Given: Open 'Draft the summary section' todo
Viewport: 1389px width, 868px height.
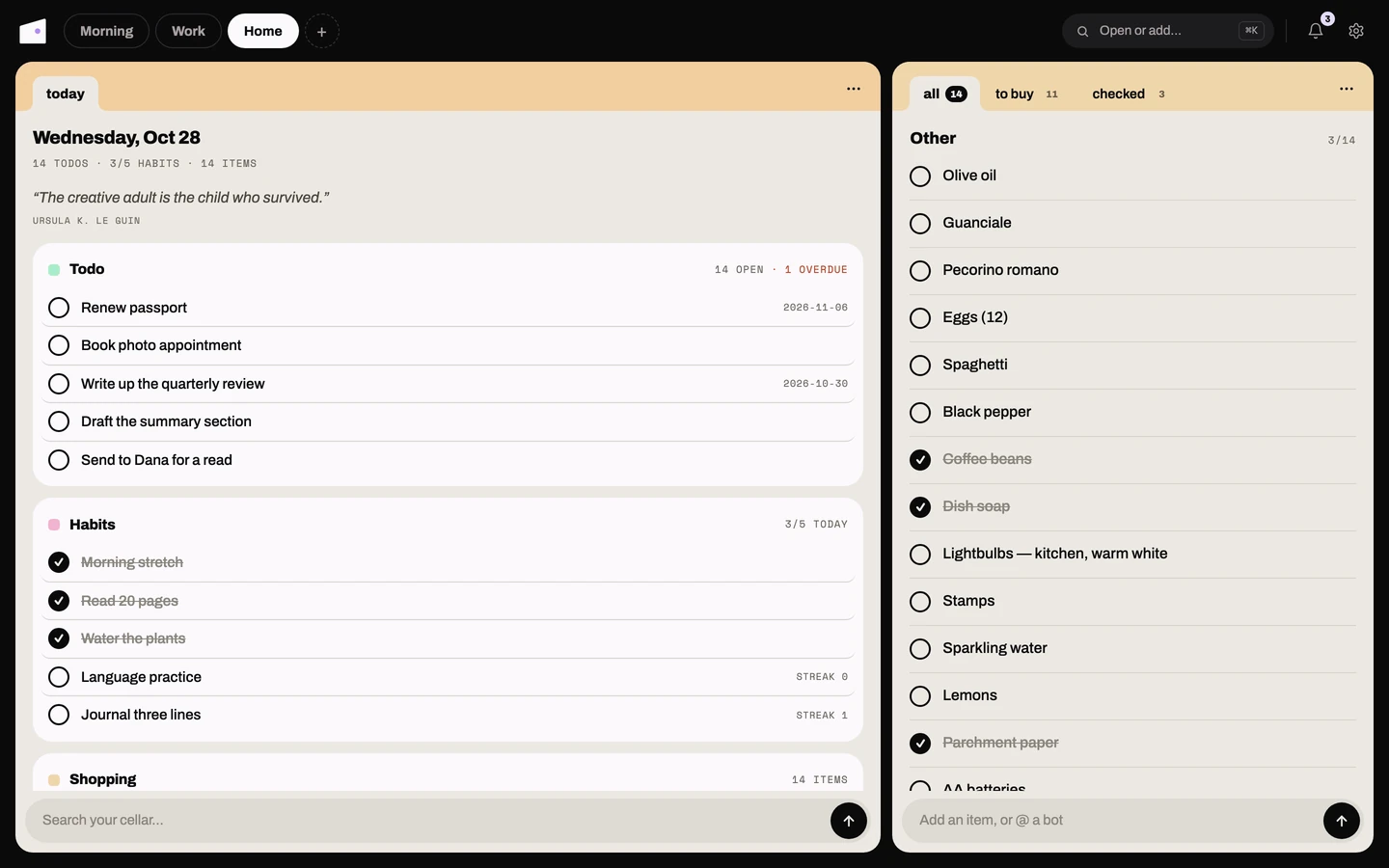Looking at the screenshot, I should 166,421.
